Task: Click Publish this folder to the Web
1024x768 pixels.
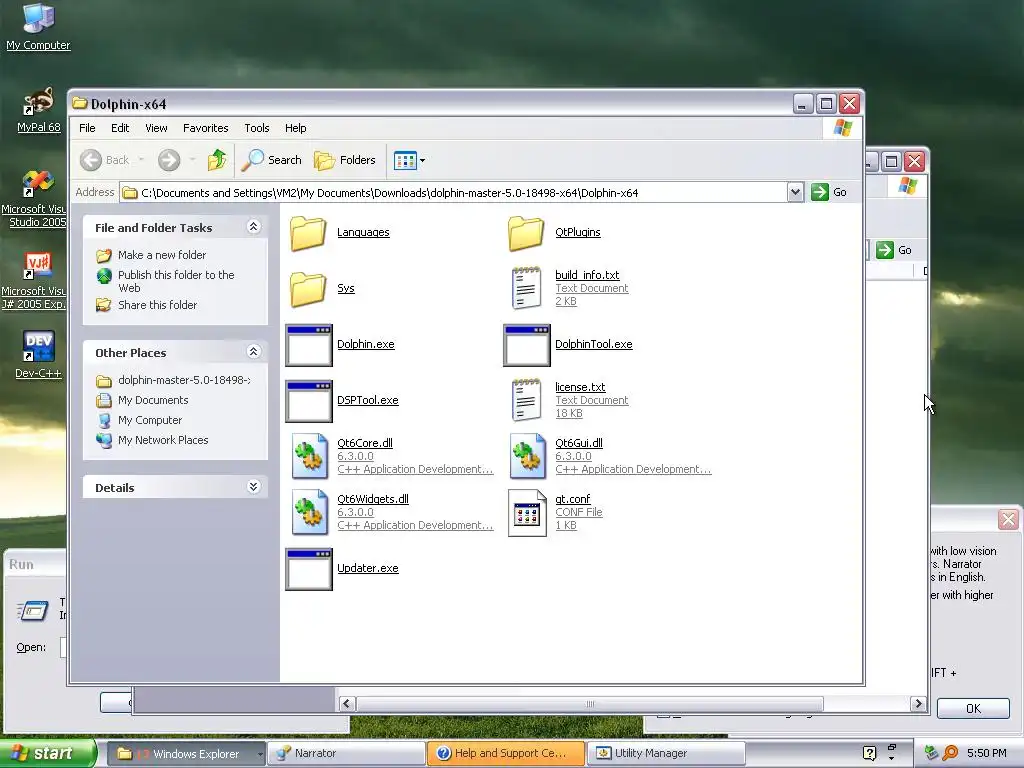Action: pos(176,281)
